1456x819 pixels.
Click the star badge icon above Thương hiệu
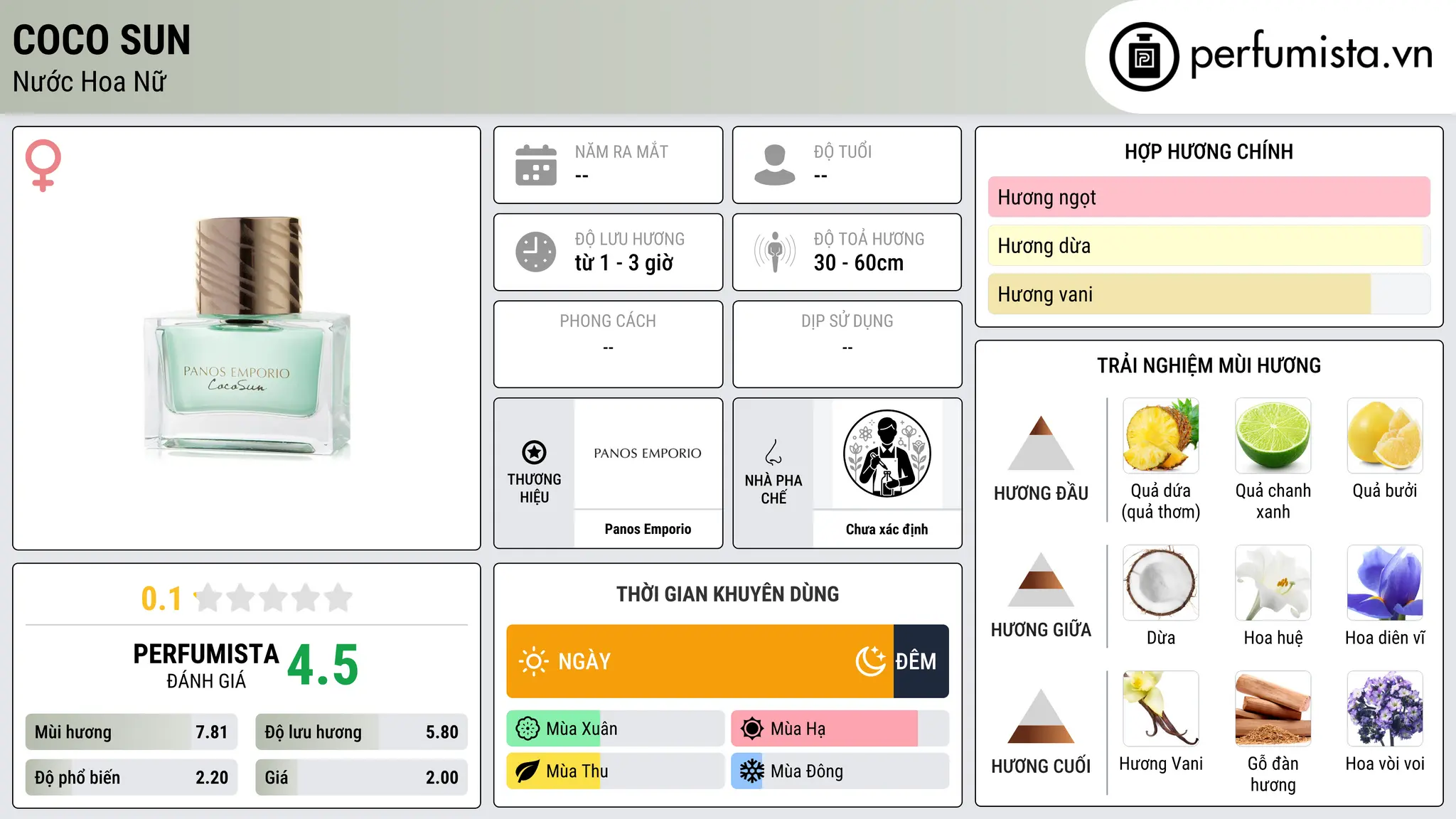click(534, 452)
